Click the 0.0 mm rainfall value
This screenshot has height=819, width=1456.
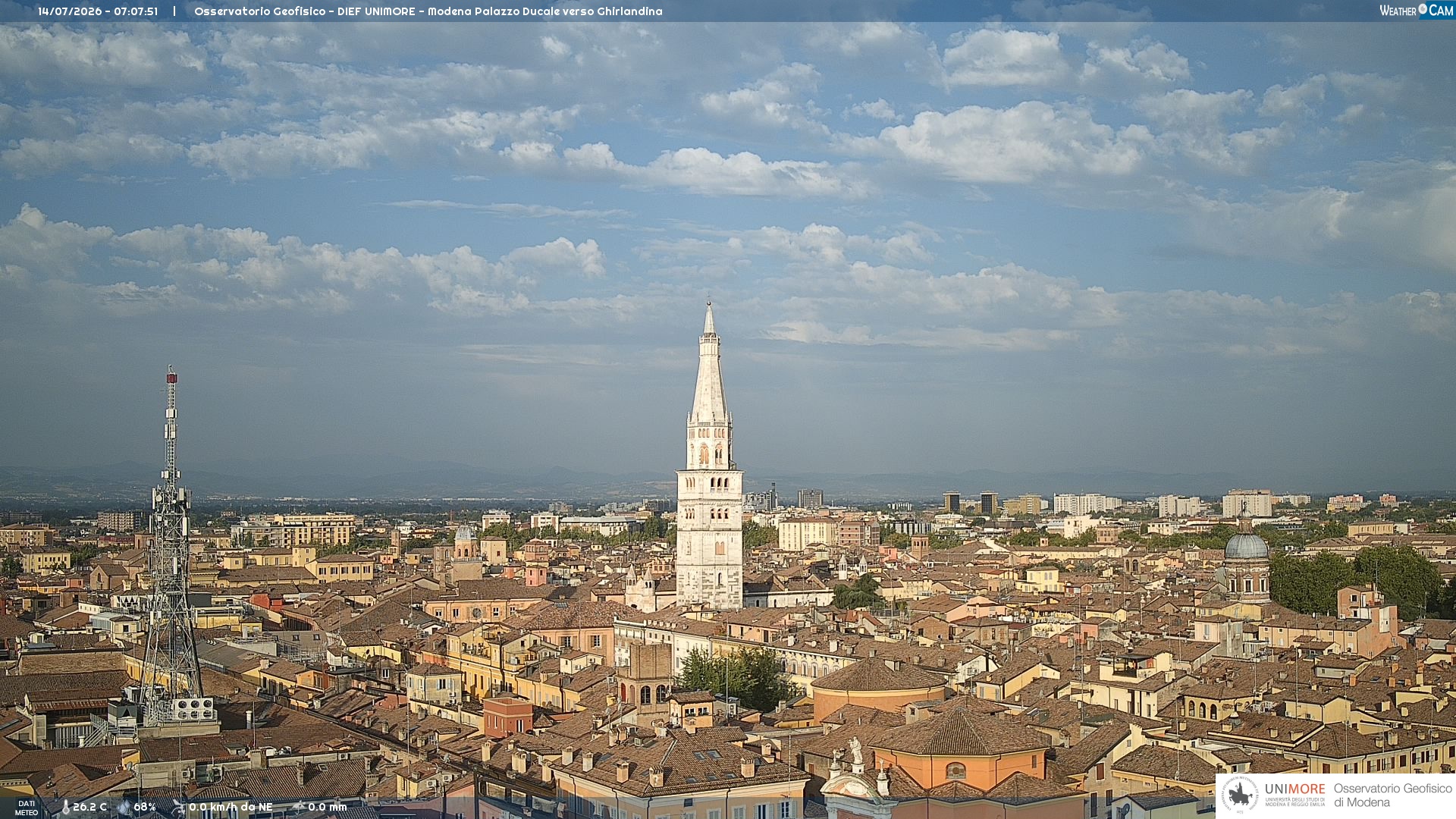click(328, 807)
